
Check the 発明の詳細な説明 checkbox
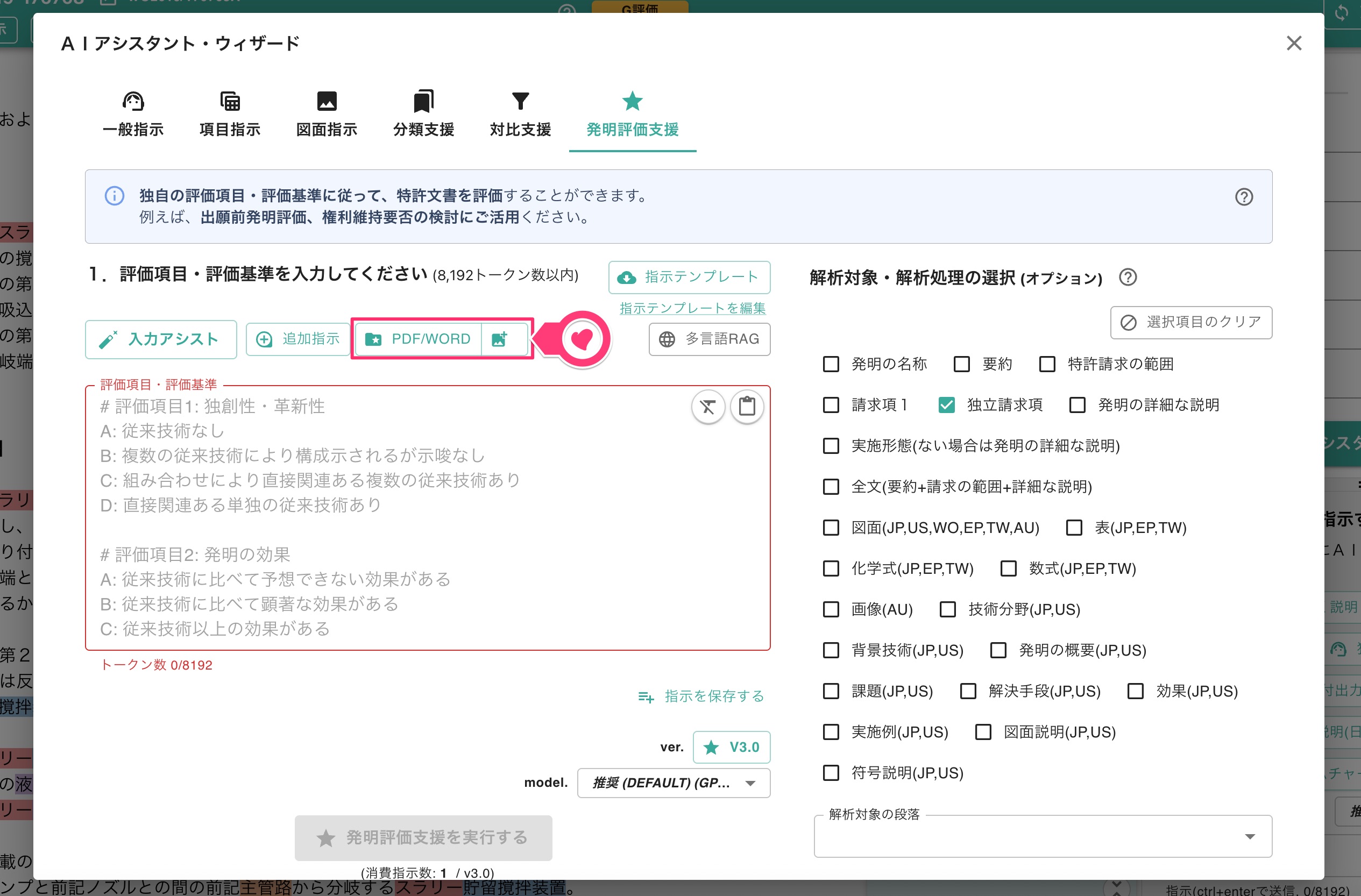[x=1078, y=405]
